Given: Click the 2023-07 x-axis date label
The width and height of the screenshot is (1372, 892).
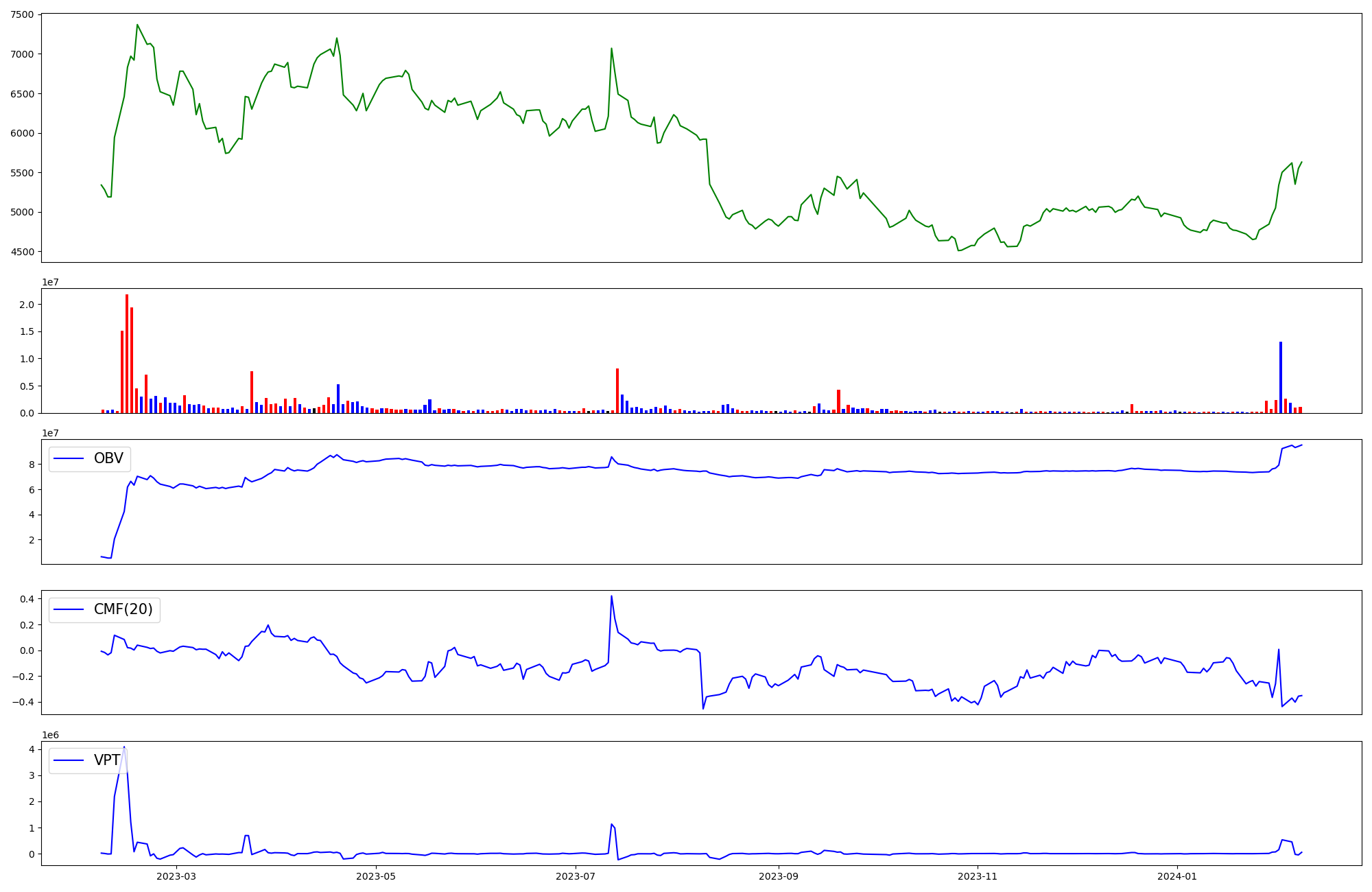Looking at the screenshot, I should click(x=575, y=876).
